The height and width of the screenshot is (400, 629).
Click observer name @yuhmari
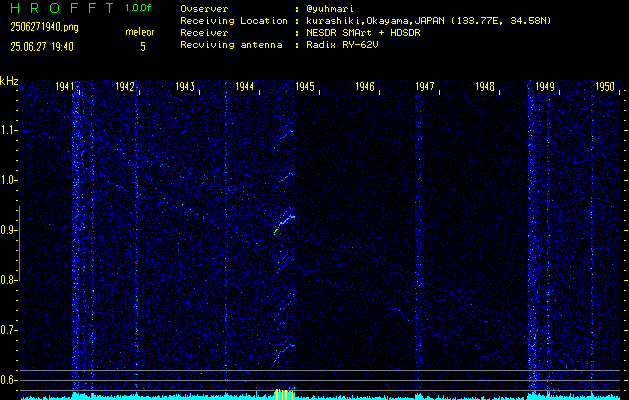[x=330, y=9]
